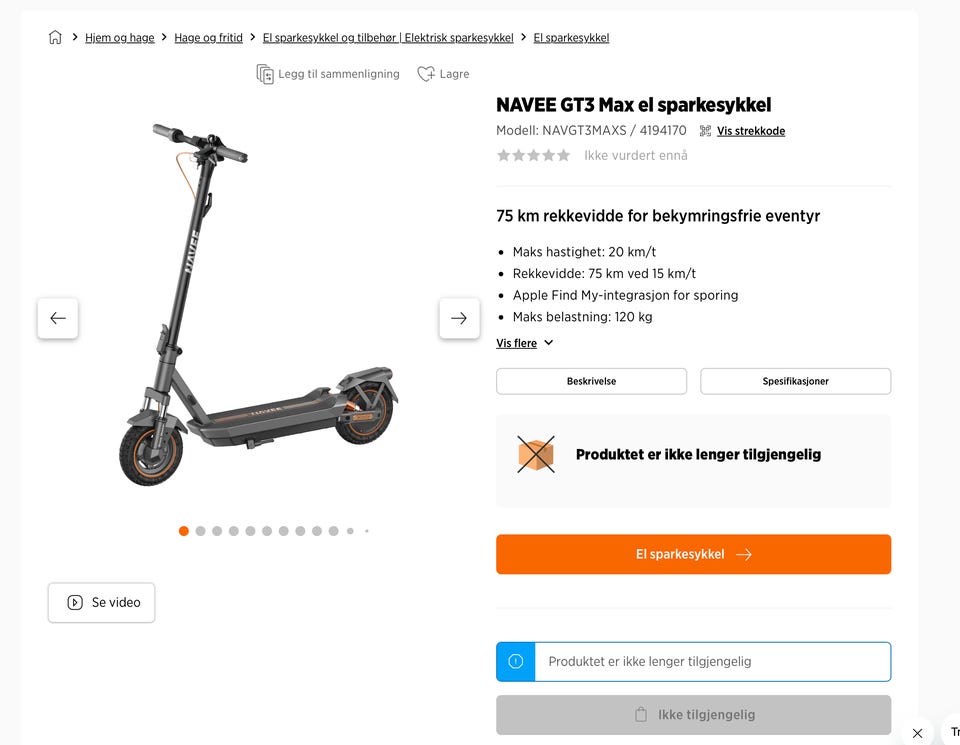The image size is (960, 745).
Task: Rate product using the fifth star
Action: 564,155
